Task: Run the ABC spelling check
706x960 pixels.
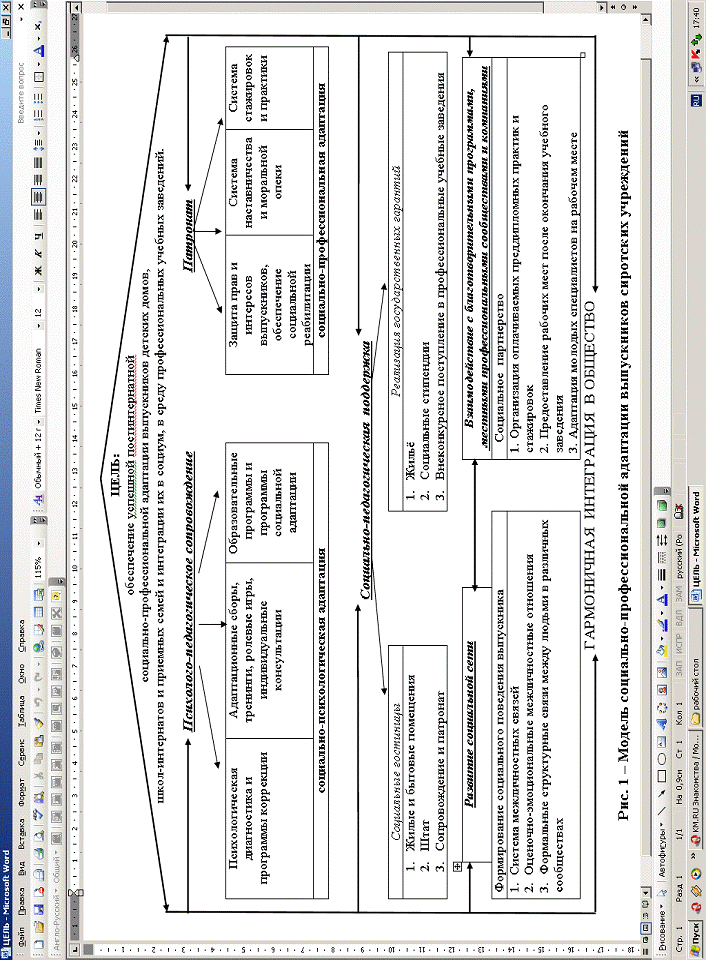Action: pyautogui.click(x=39, y=815)
